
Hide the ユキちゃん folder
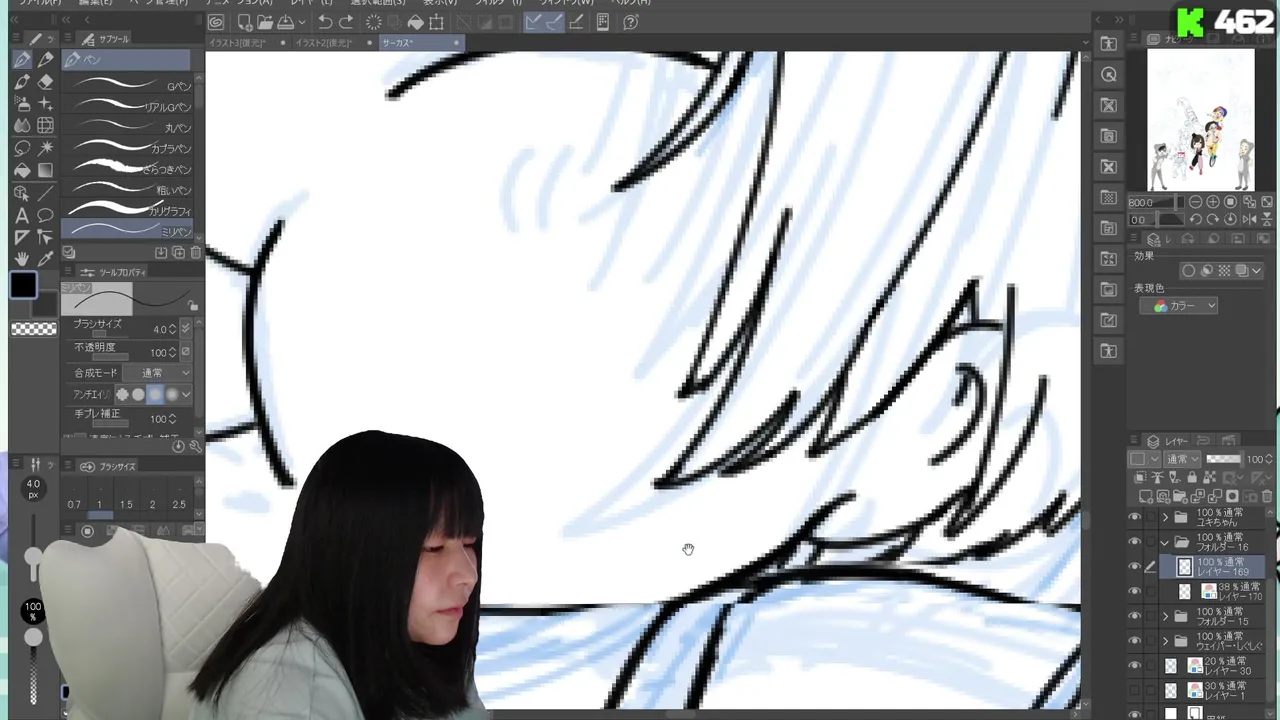[x=1134, y=517]
